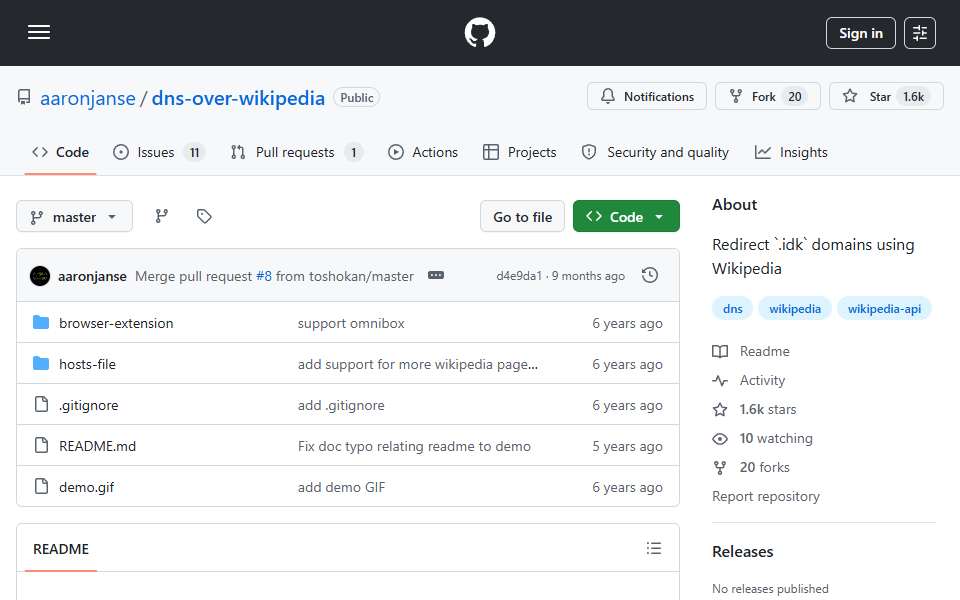The height and width of the screenshot is (600, 960).
Task: Open commit history clock icon
Action: tap(650, 276)
